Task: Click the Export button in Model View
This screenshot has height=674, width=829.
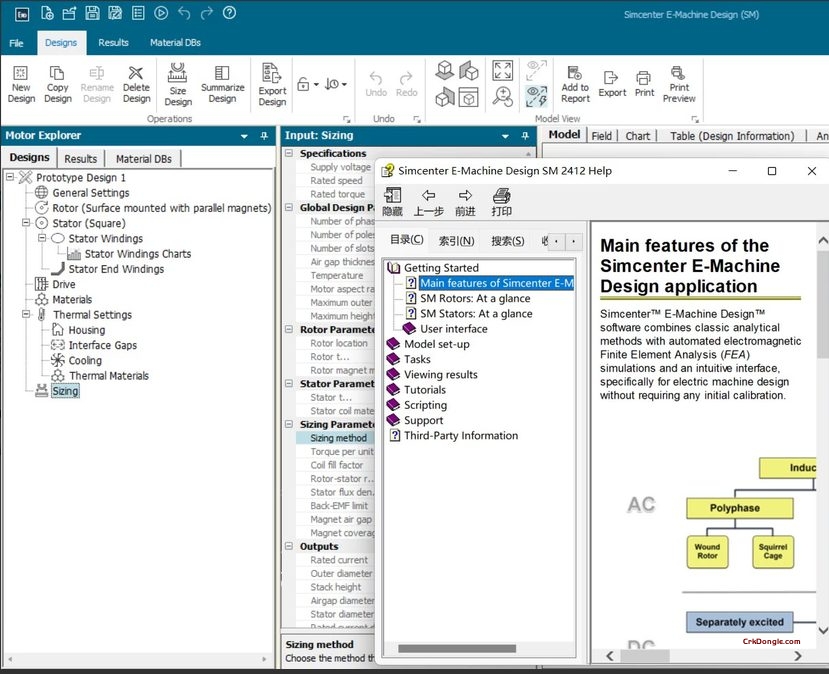Action: click(x=612, y=85)
